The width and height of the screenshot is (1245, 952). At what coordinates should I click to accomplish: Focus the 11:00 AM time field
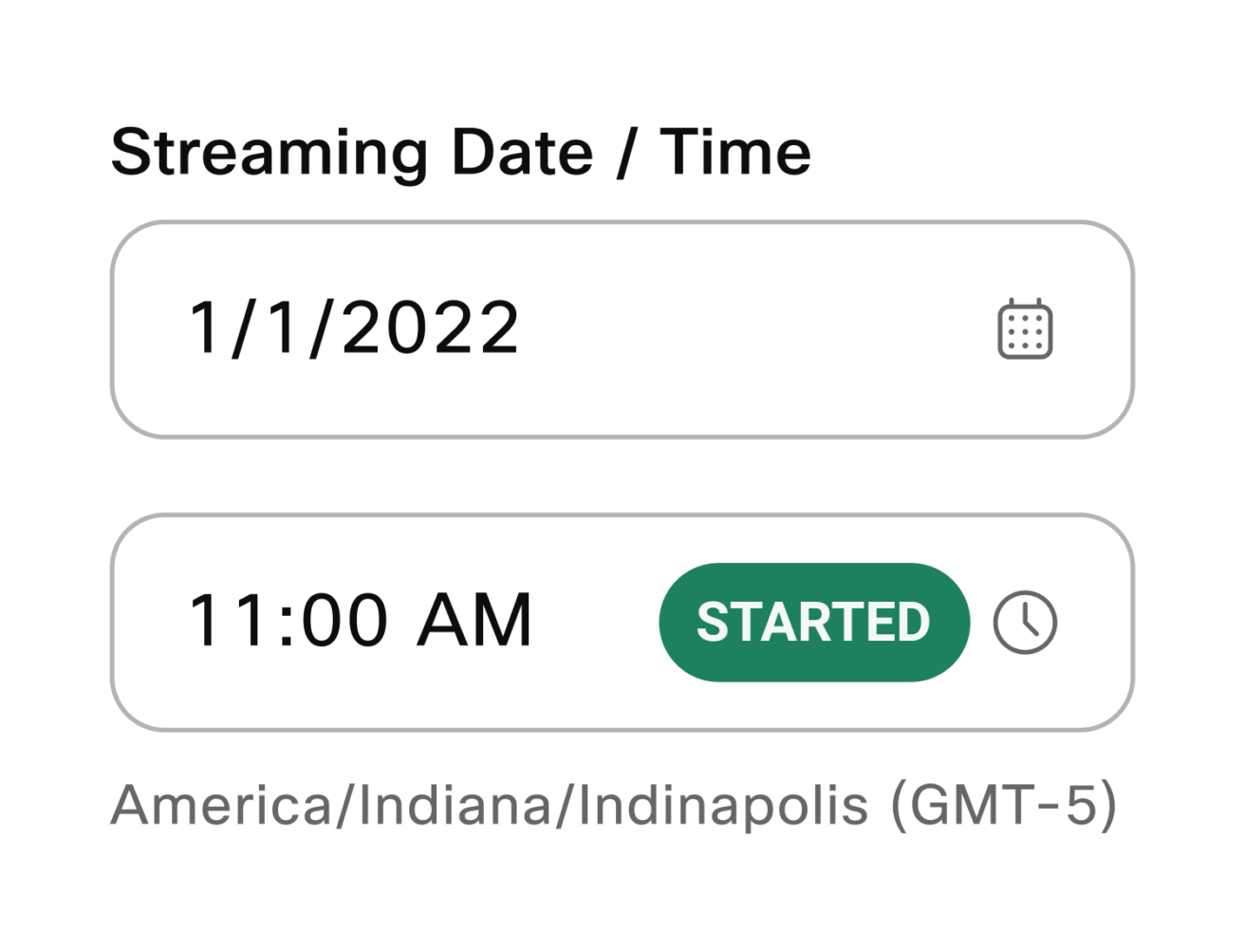pyautogui.click(x=622, y=623)
